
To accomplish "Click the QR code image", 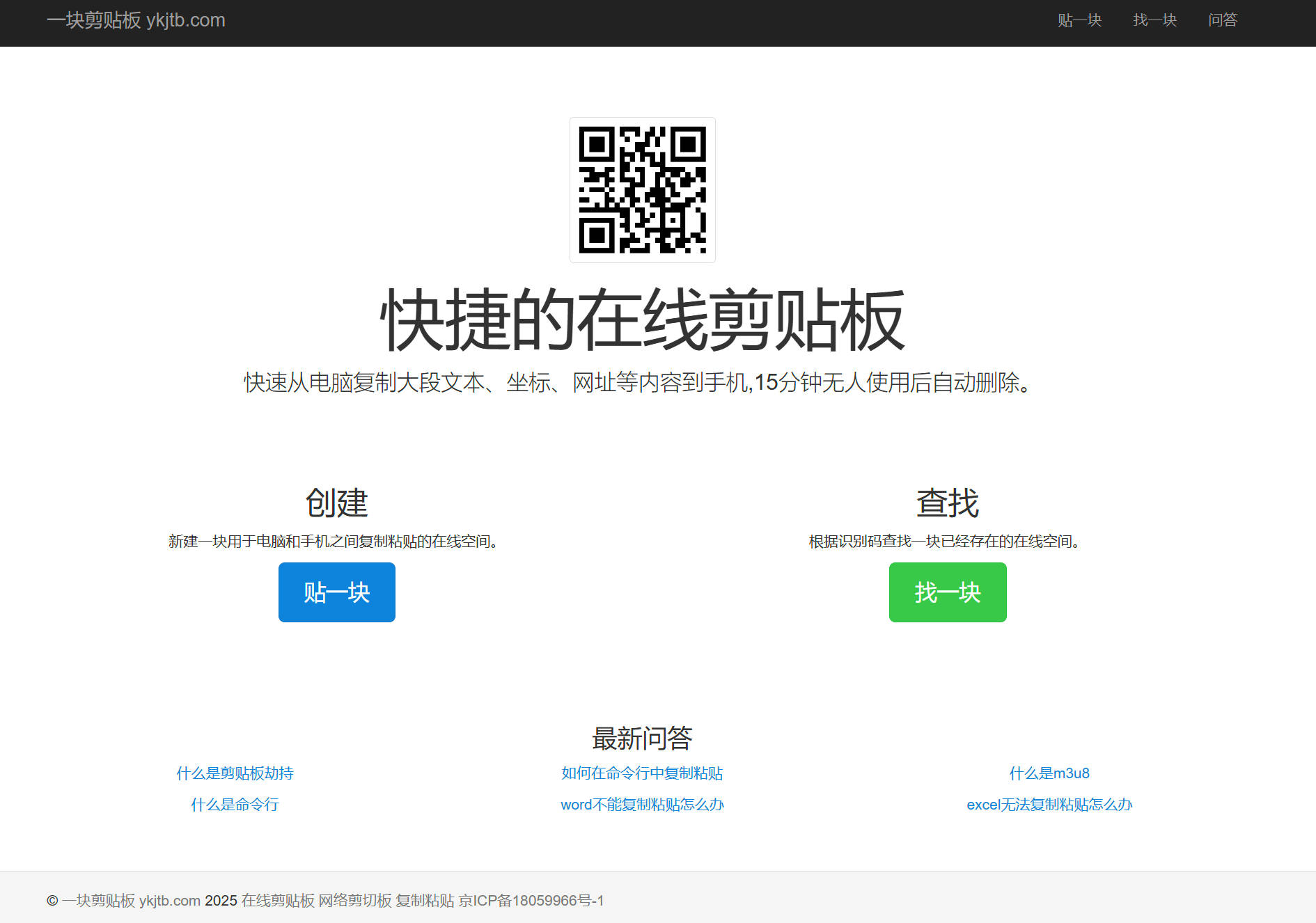I will [642, 190].
